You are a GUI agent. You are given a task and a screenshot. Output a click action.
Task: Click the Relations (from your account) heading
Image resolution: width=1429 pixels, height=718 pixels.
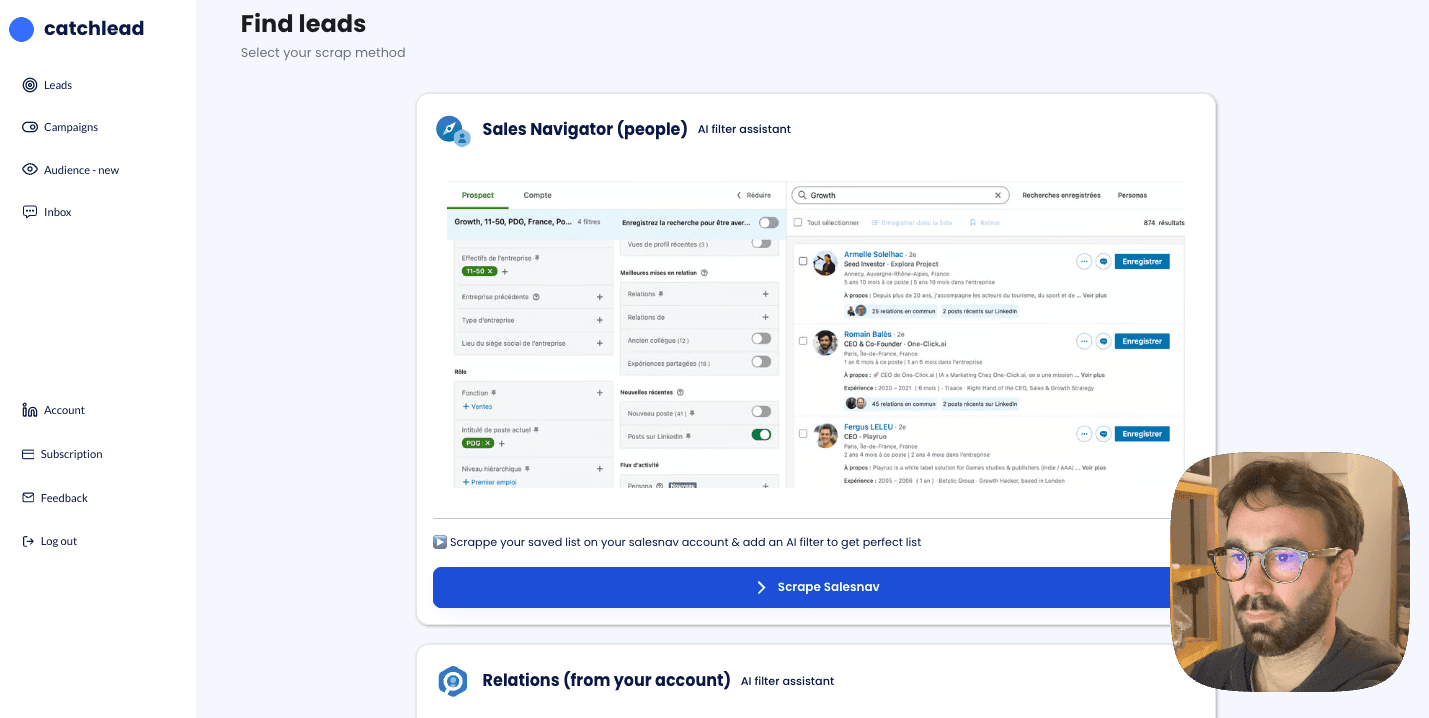click(x=606, y=680)
